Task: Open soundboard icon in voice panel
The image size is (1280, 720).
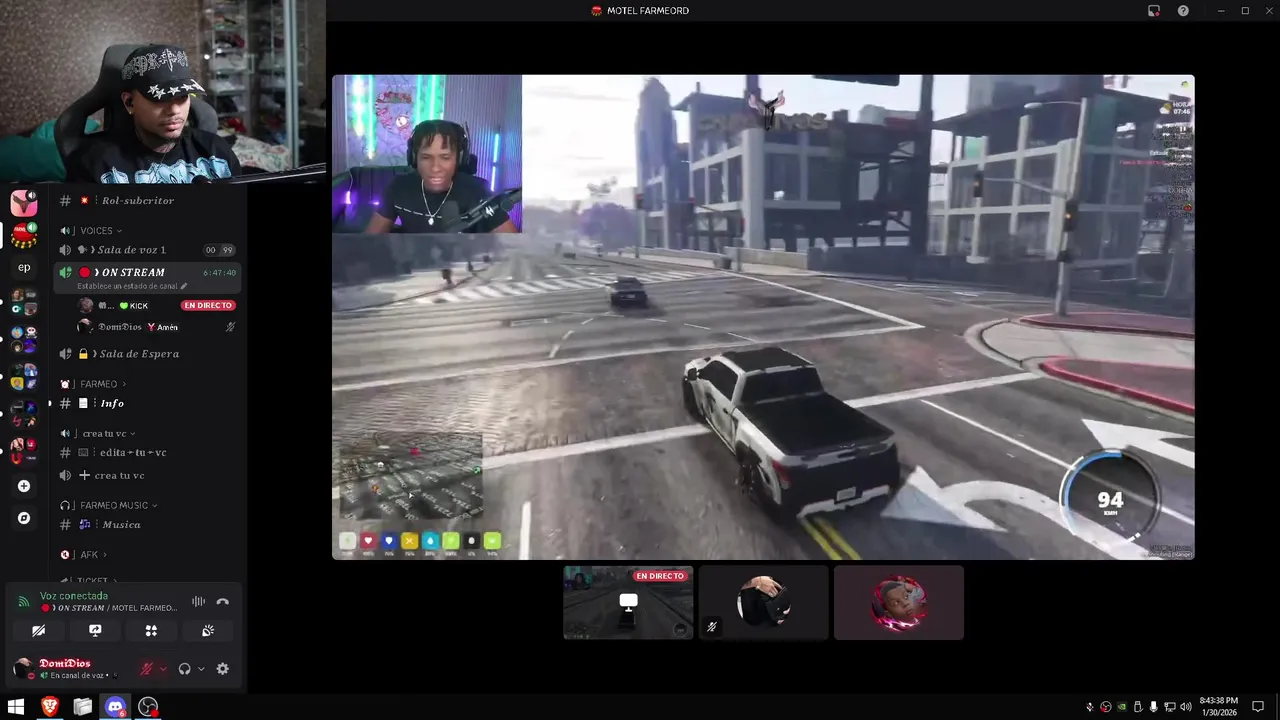Action: [208, 631]
